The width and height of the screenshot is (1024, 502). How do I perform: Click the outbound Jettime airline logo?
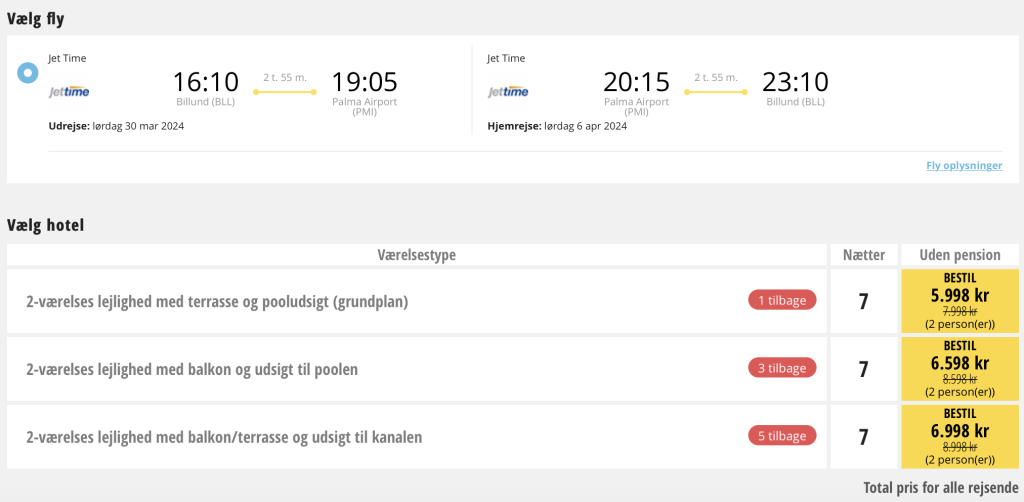tap(69, 92)
